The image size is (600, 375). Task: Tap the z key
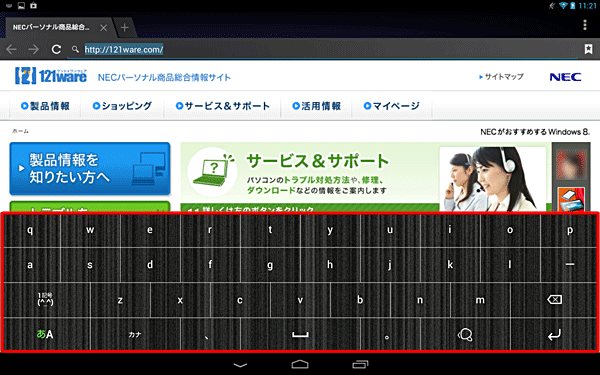point(120,300)
